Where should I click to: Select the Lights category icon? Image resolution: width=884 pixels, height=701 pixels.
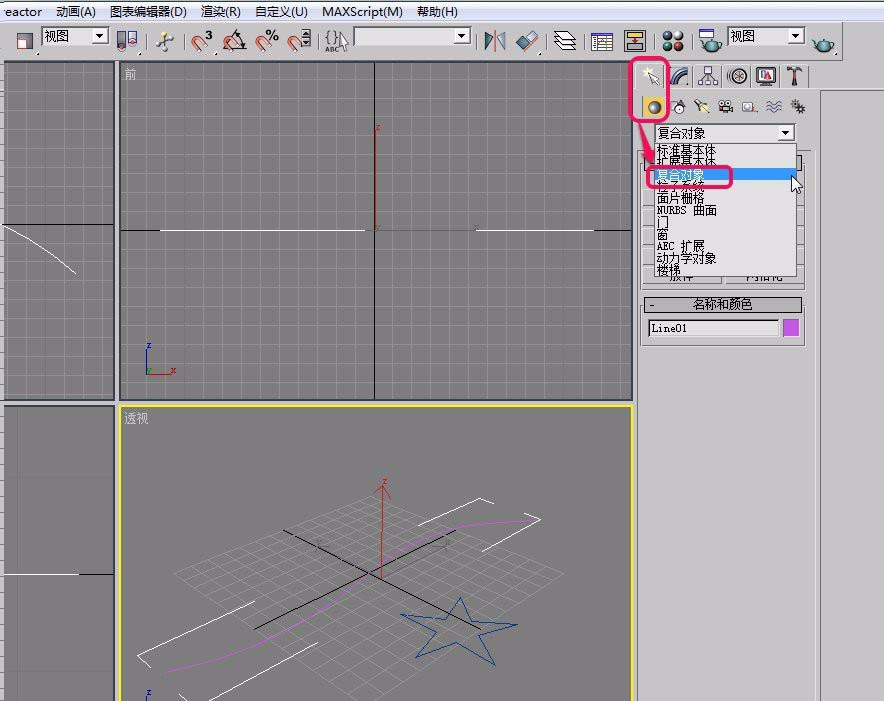pyautogui.click(x=702, y=107)
